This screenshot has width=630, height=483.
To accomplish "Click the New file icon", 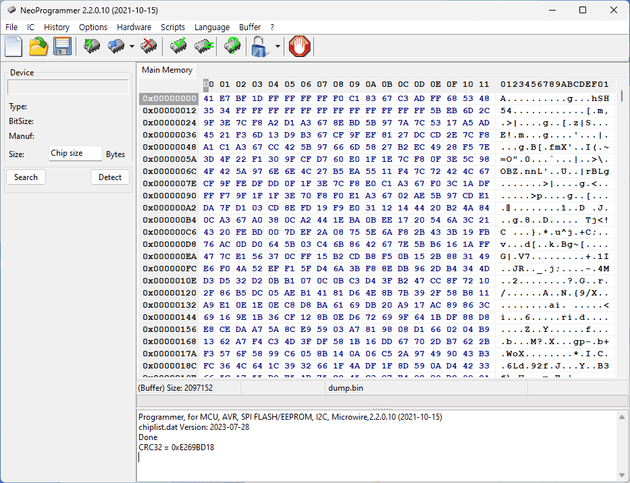I will [x=14, y=46].
